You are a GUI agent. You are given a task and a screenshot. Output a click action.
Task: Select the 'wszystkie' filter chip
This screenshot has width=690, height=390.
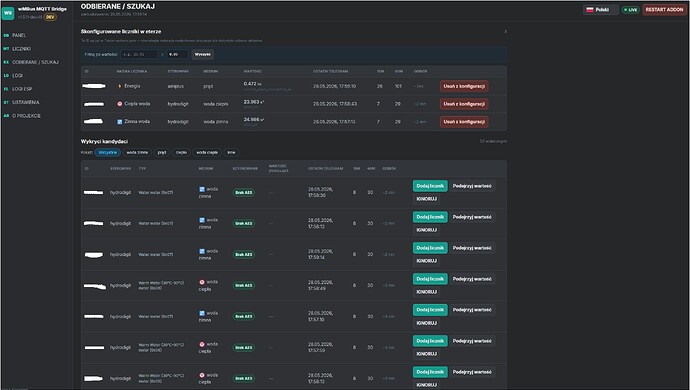[x=108, y=152]
